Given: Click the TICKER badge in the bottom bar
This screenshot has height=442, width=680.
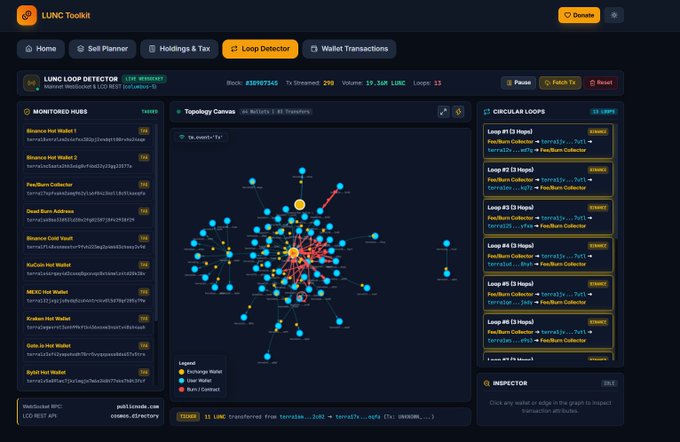Looking at the screenshot, I should (188, 416).
